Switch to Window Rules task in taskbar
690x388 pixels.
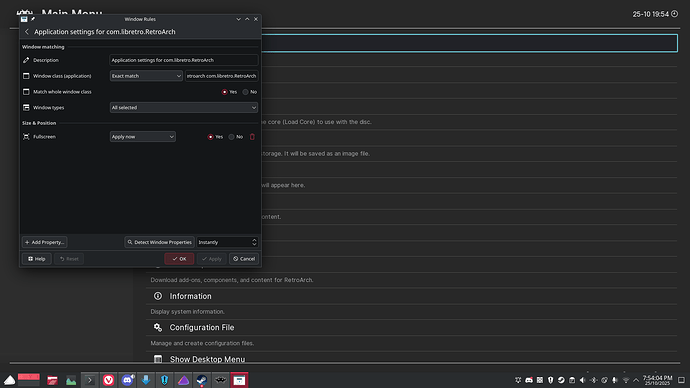tap(239, 380)
